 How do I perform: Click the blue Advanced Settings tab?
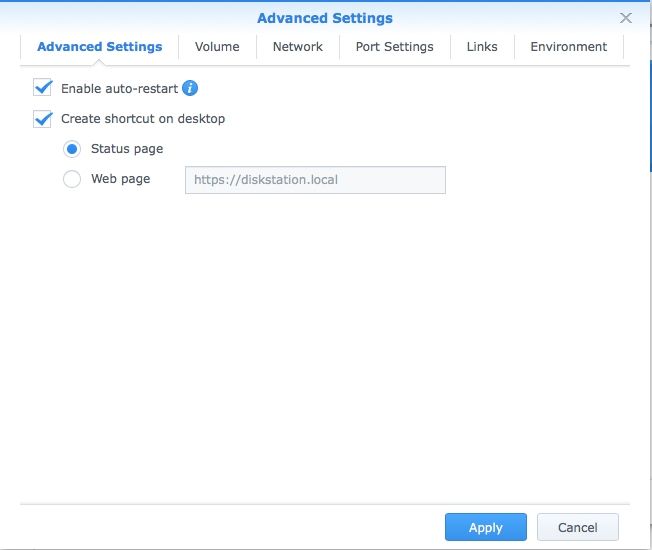pyautogui.click(x=100, y=47)
